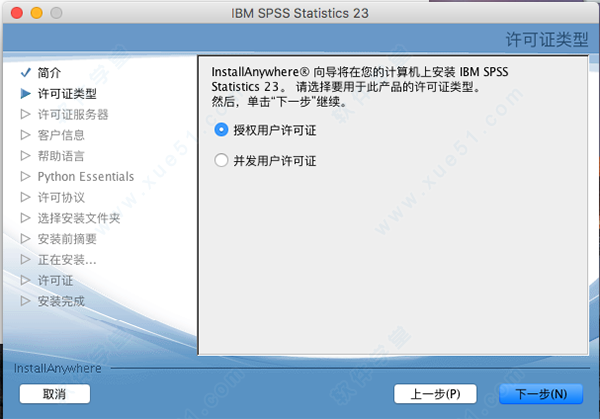Click the 正在安装... step label
The width and height of the screenshot is (600, 419).
[67, 260]
